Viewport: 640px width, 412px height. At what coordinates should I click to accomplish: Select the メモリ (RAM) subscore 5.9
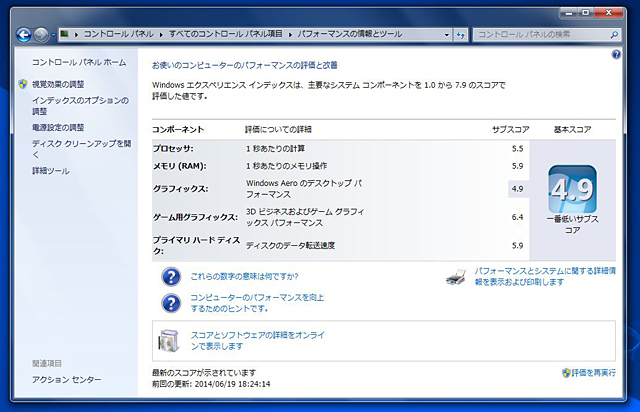[x=518, y=166]
